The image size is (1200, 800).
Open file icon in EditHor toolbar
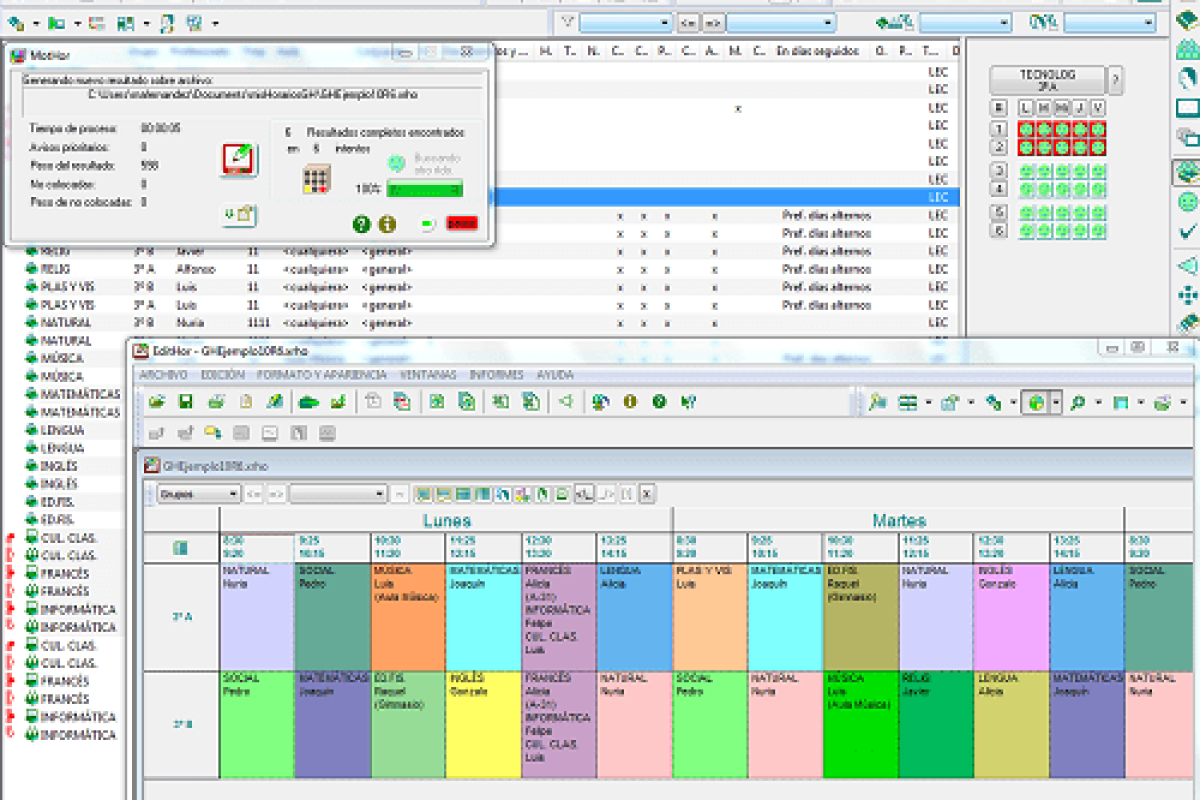click(157, 402)
